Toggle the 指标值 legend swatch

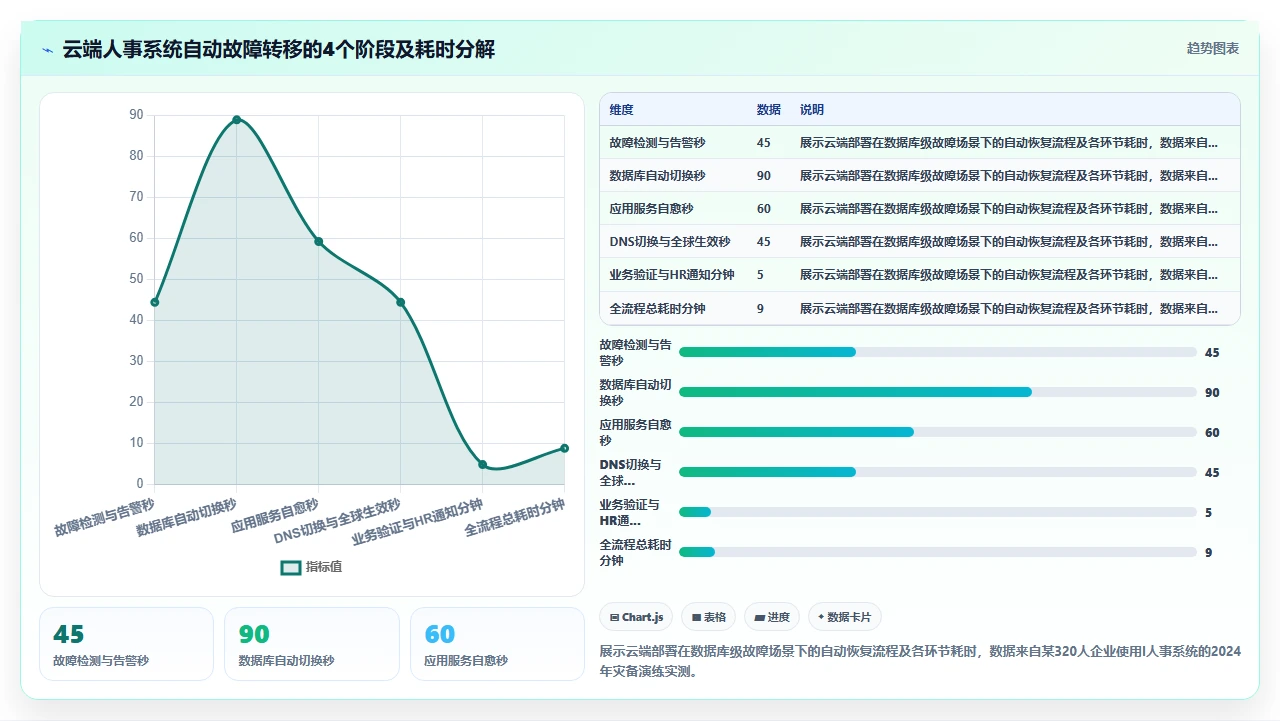click(x=291, y=567)
